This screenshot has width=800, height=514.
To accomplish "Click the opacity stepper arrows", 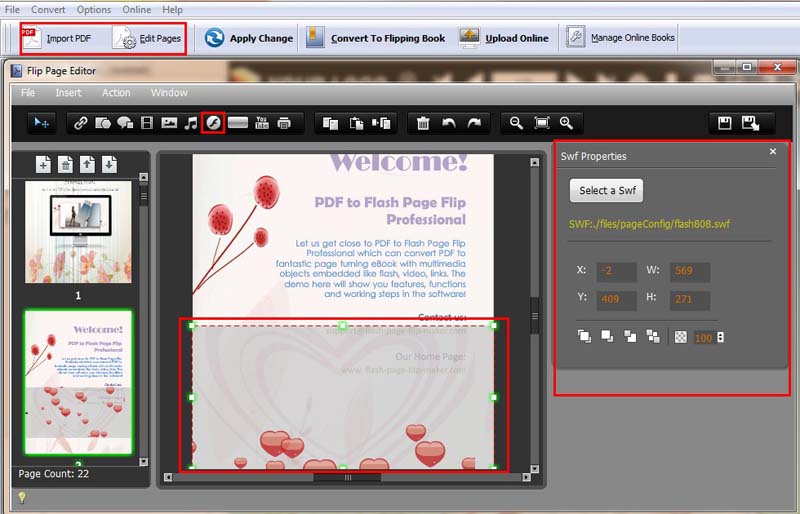I will [x=720, y=337].
